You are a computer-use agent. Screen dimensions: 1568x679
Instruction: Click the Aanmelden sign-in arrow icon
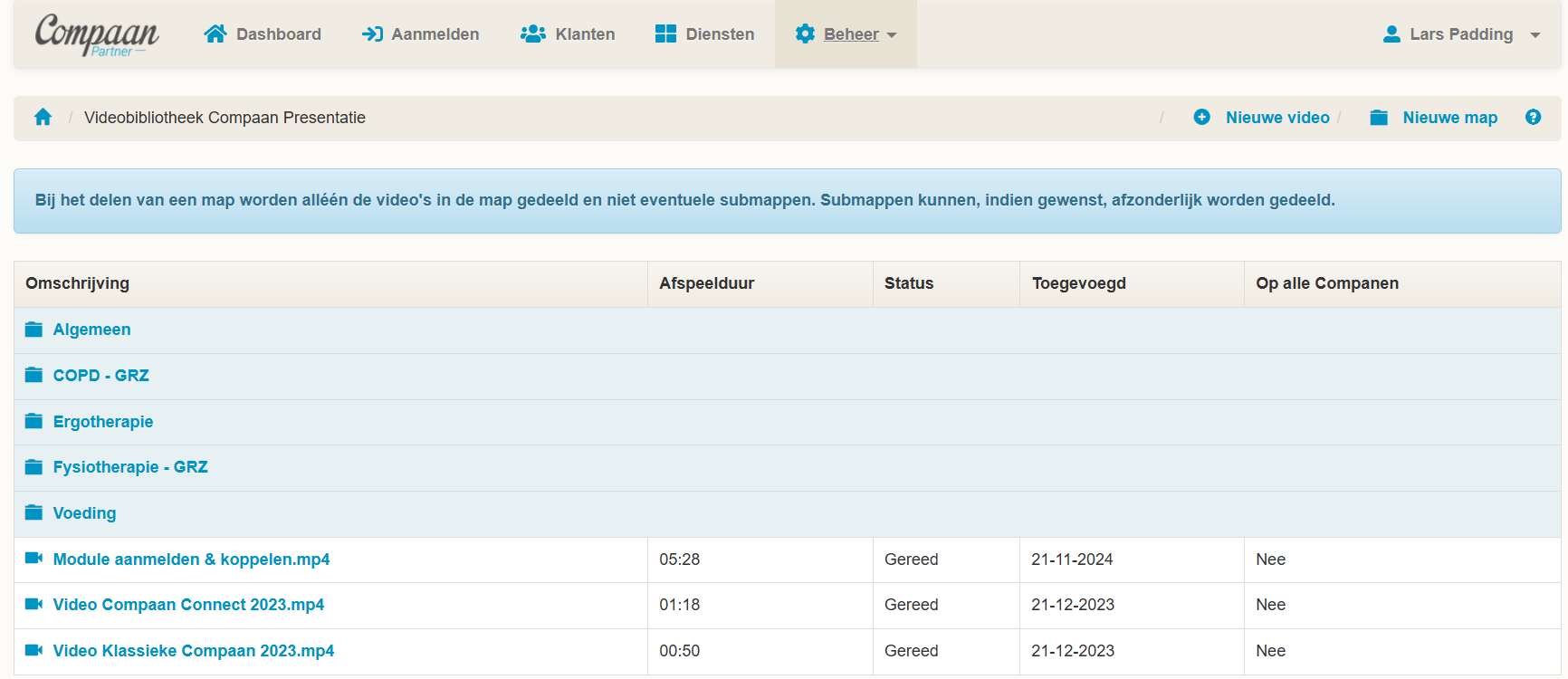pyautogui.click(x=372, y=34)
